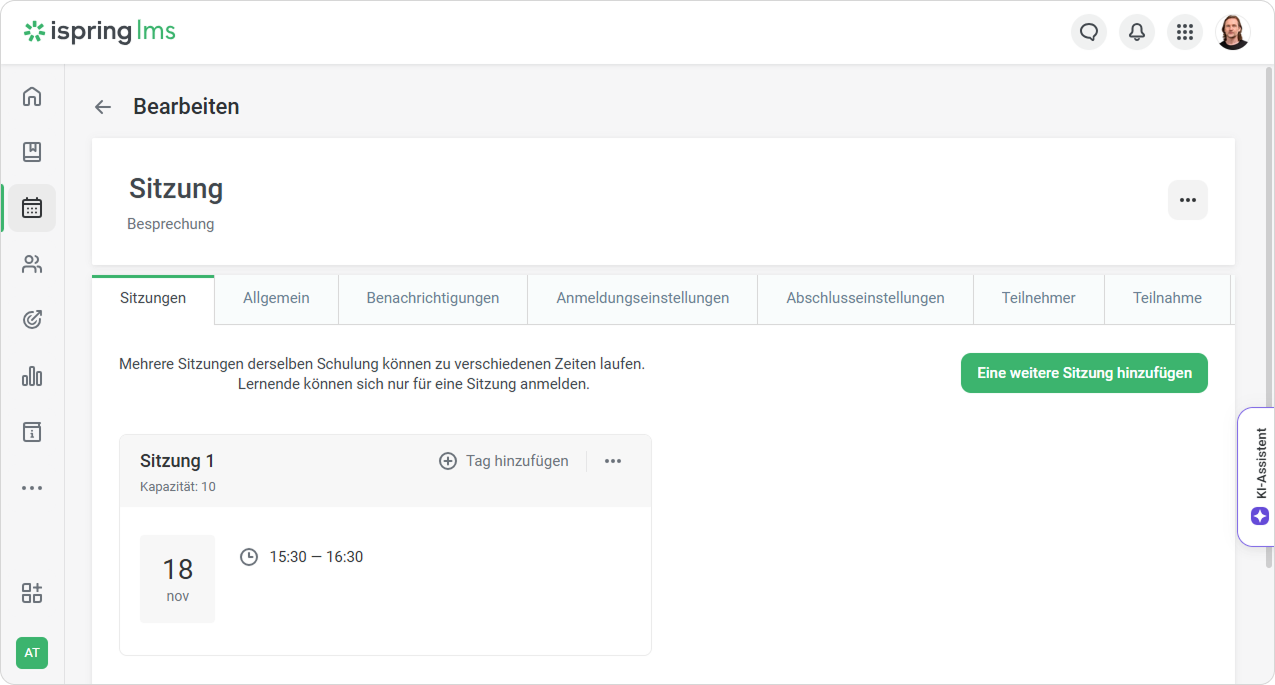Open the chat messages icon
The image size is (1275, 685).
(1089, 32)
